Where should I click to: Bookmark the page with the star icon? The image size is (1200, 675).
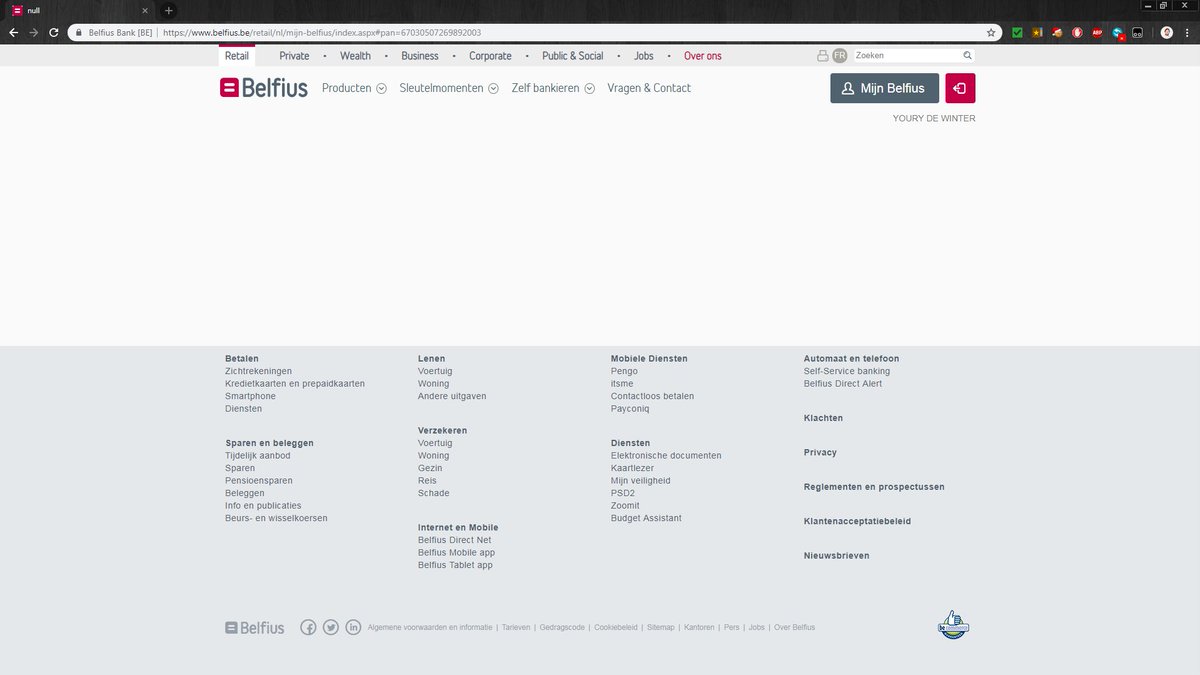click(x=991, y=32)
